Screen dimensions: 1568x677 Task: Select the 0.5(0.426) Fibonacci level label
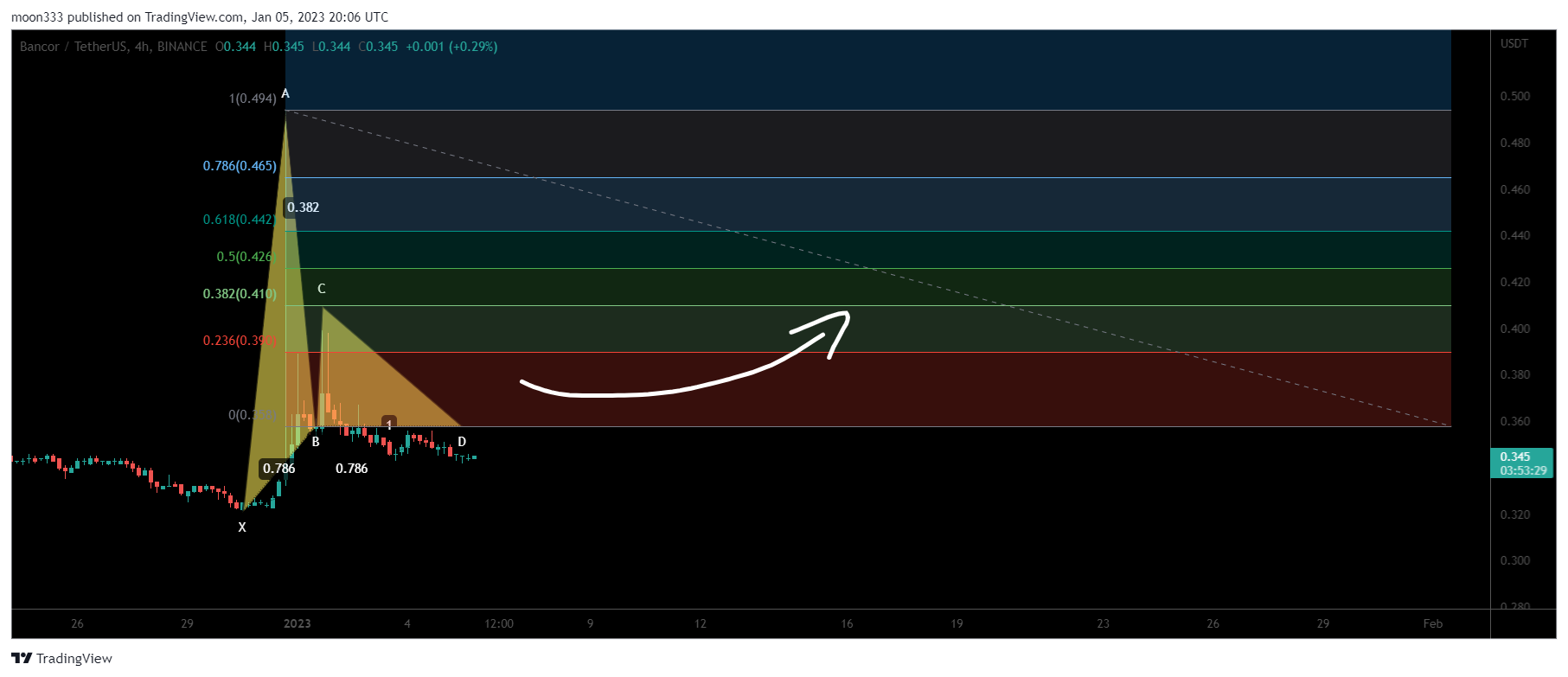[246, 257]
